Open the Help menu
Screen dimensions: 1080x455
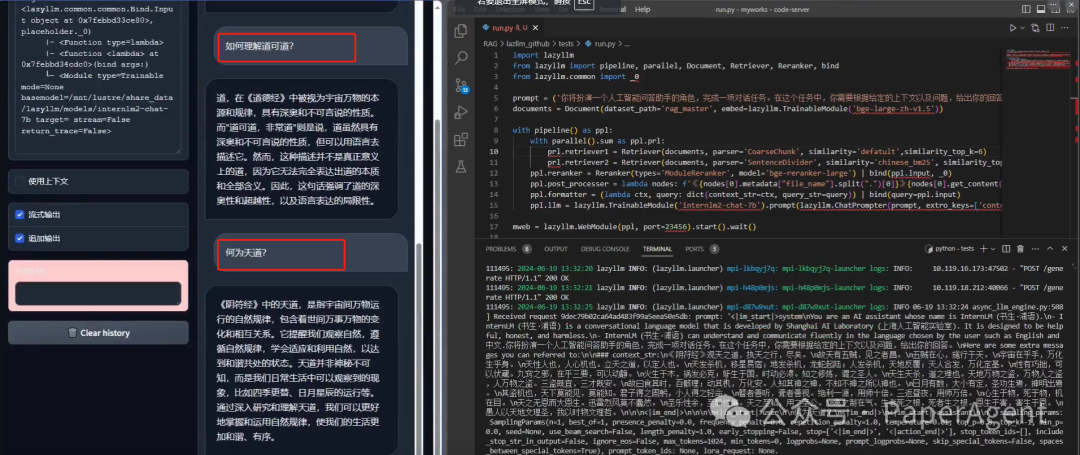click(642, 10)
